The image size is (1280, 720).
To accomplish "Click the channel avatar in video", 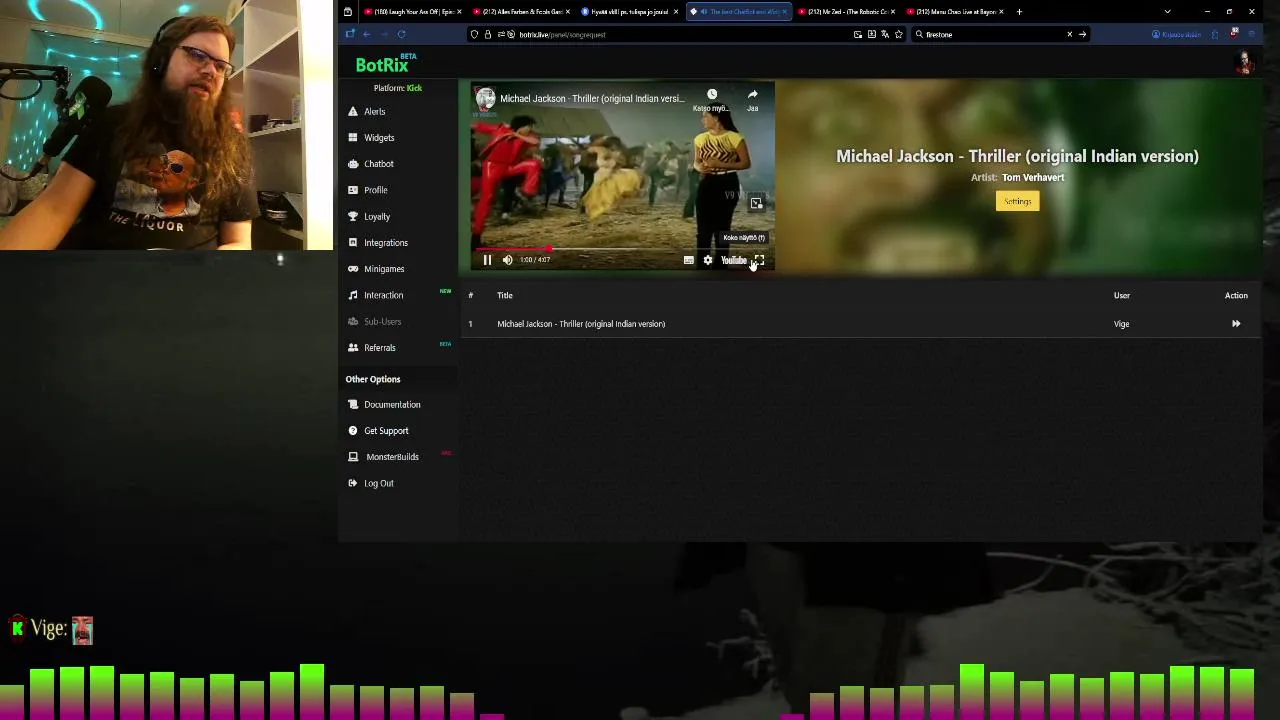I will point(486,98).
